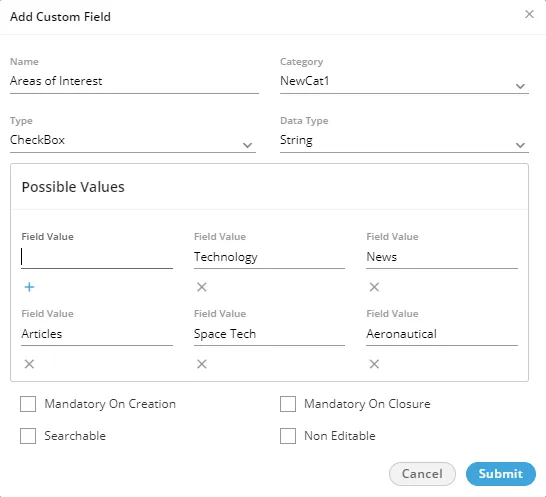
Task: Click the Add Custom Field title
Action: [x=60, y=17]
